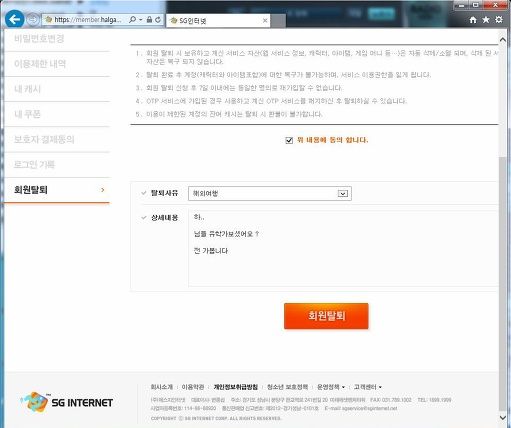
Task: Open 로그인 기록 in the sidebar
Action: click(x=34, y=164)
